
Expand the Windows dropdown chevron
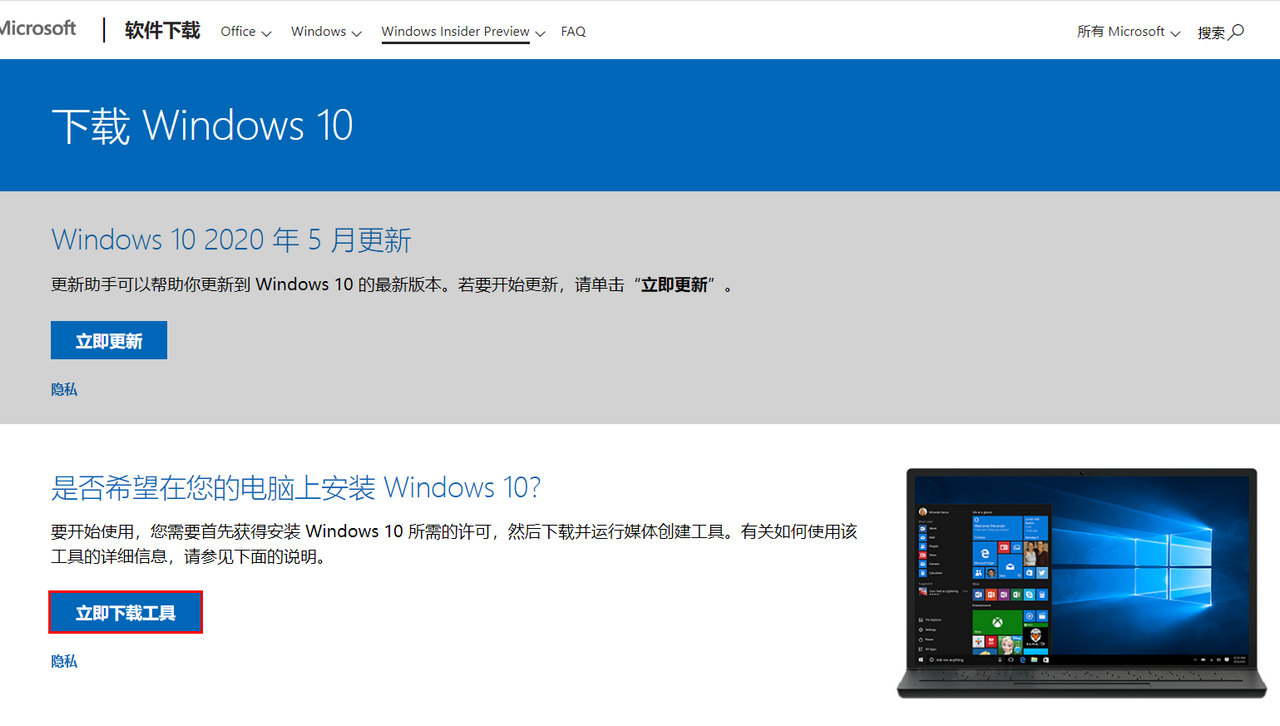(x=356, y=33)
